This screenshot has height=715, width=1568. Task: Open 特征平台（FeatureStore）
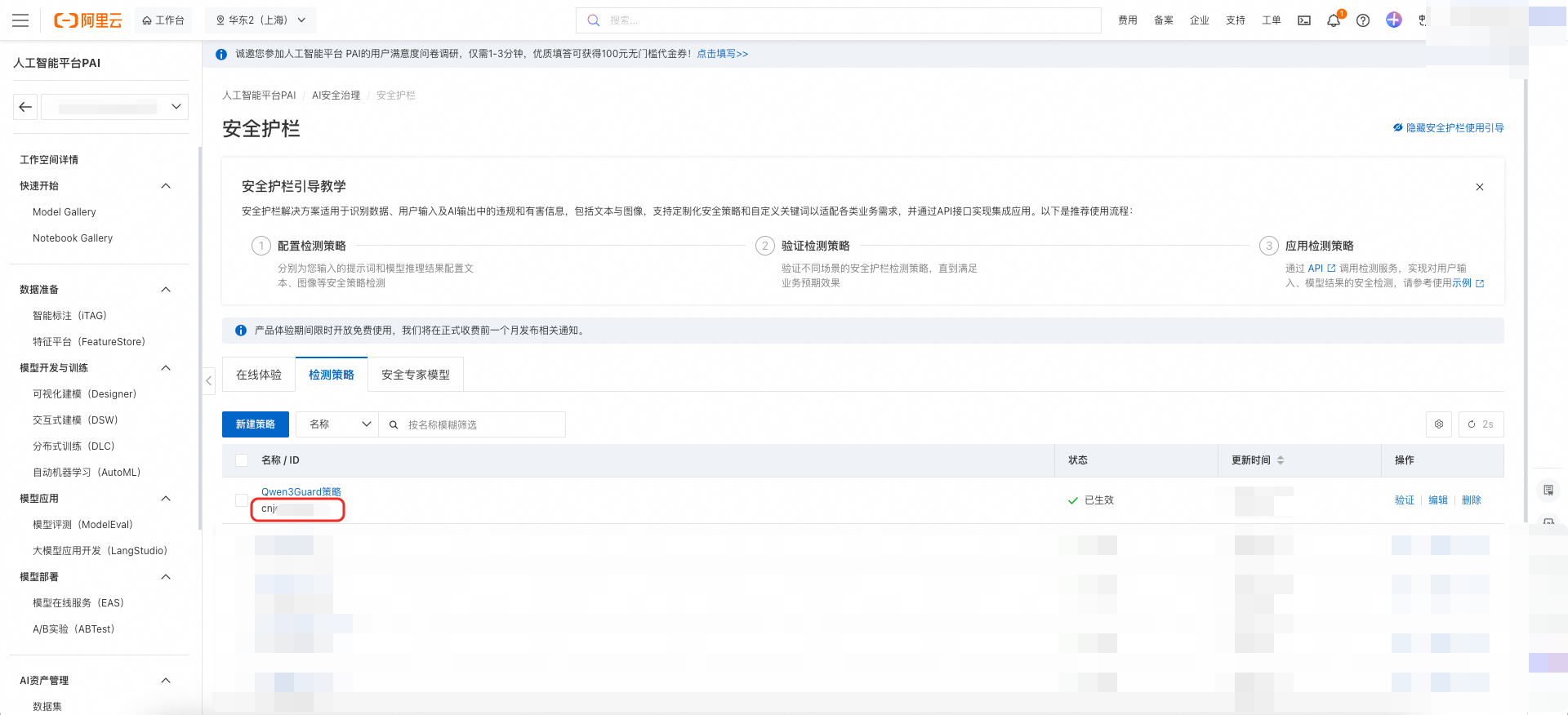click(89, 342)
